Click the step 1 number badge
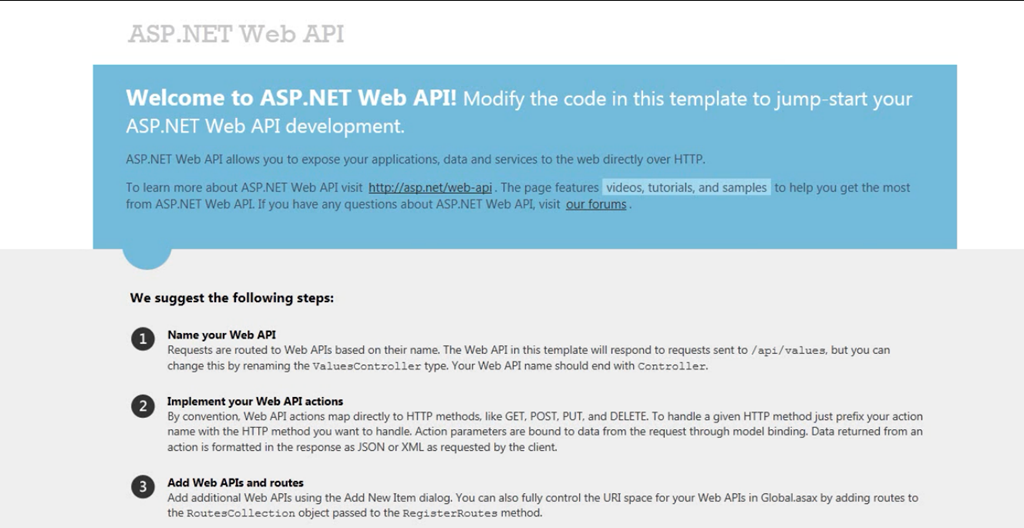Image resolution: width=1024 pixels, height=528 pixels. coord(143,339)
